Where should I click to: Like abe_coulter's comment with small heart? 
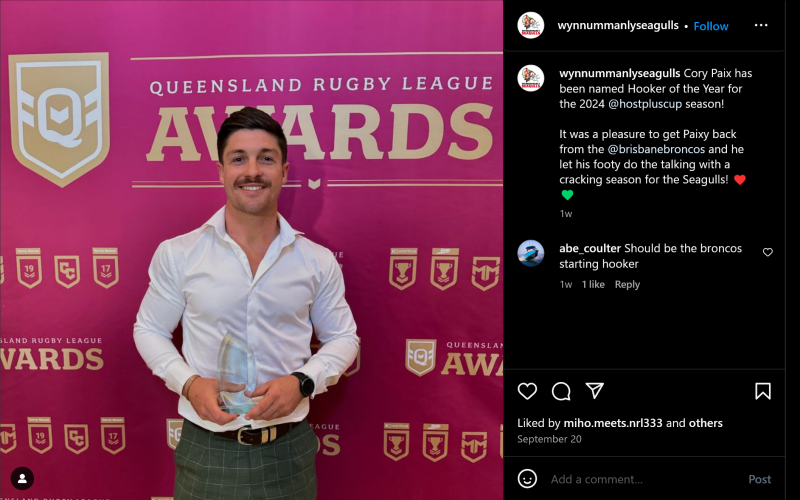767,252
